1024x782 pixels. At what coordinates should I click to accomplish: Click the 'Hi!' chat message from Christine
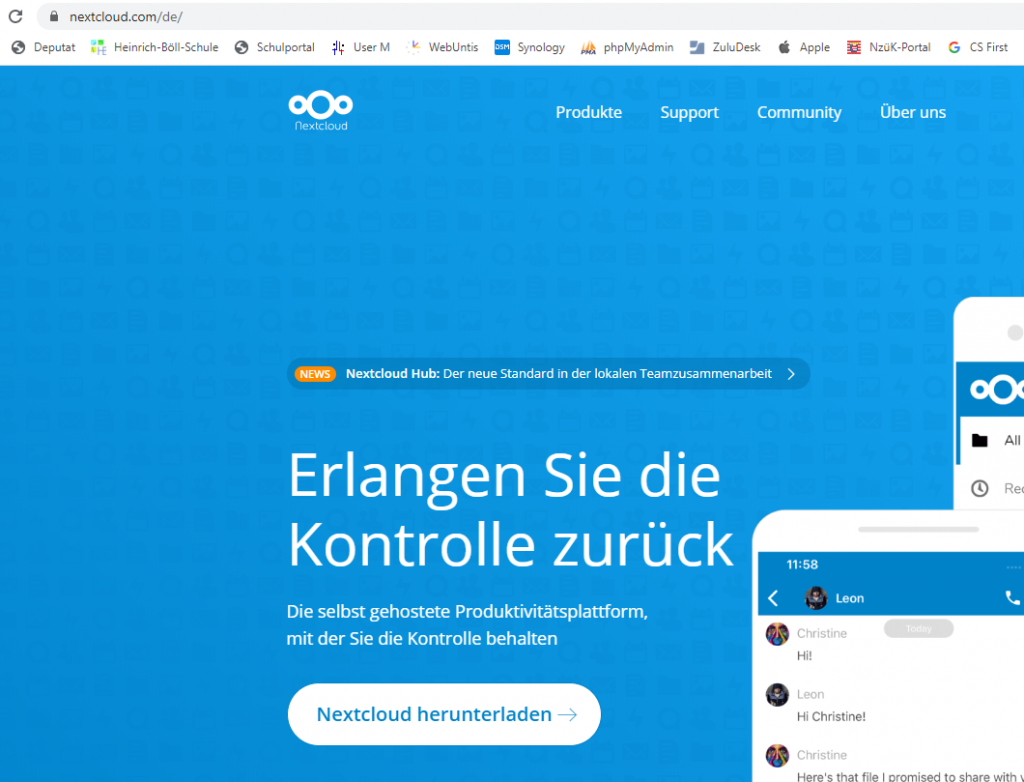click(804, 656)
